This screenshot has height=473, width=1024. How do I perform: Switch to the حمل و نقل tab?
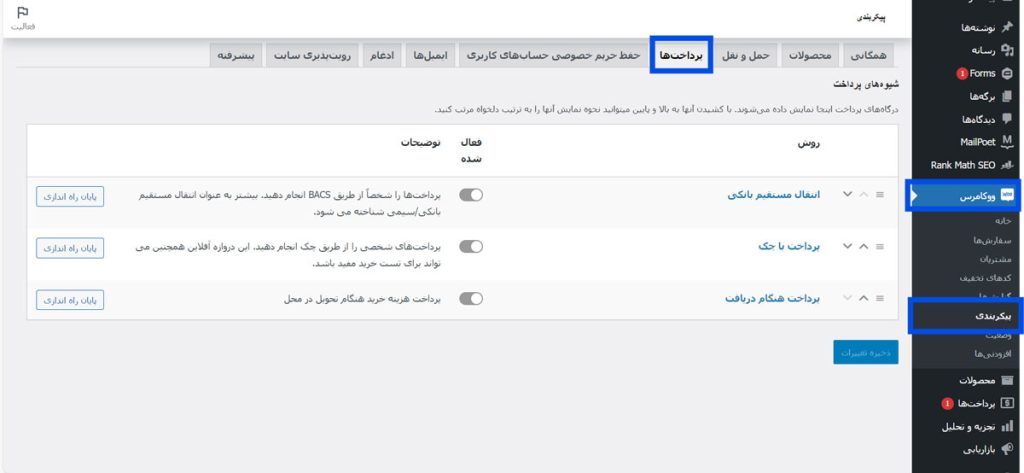click(746, 56)
